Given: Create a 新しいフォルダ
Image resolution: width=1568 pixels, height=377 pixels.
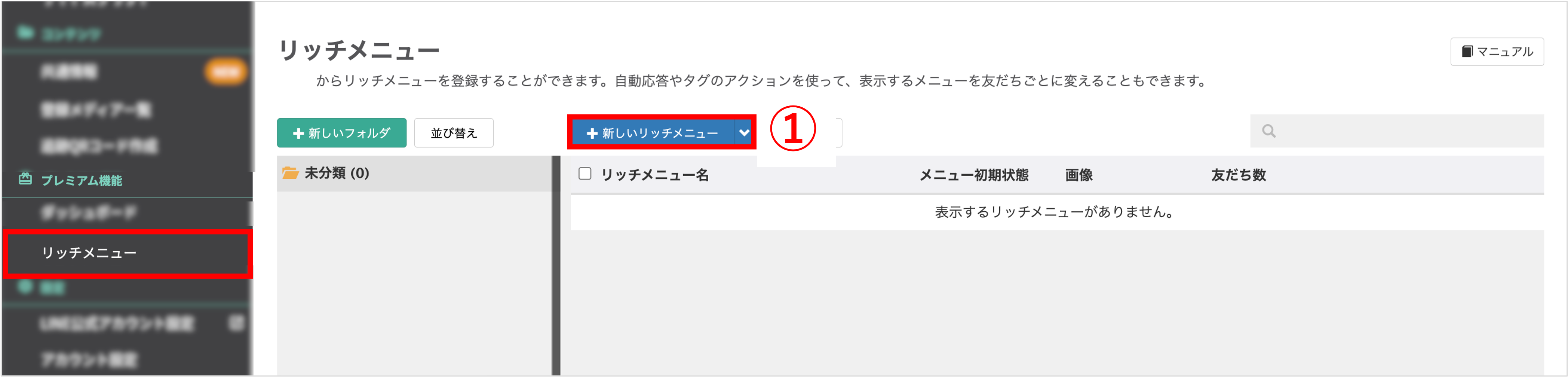Looking at the screenshot, I should point(341,133).
